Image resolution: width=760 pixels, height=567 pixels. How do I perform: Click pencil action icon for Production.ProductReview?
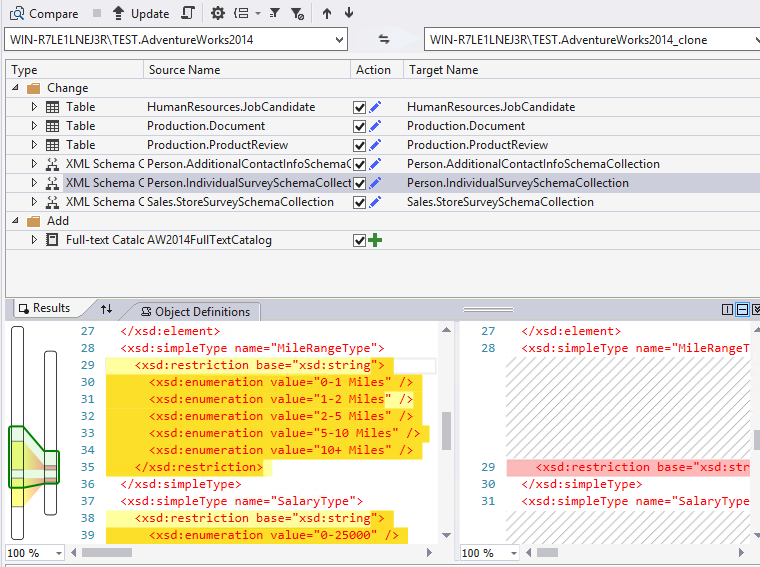(x=375, y=145)
